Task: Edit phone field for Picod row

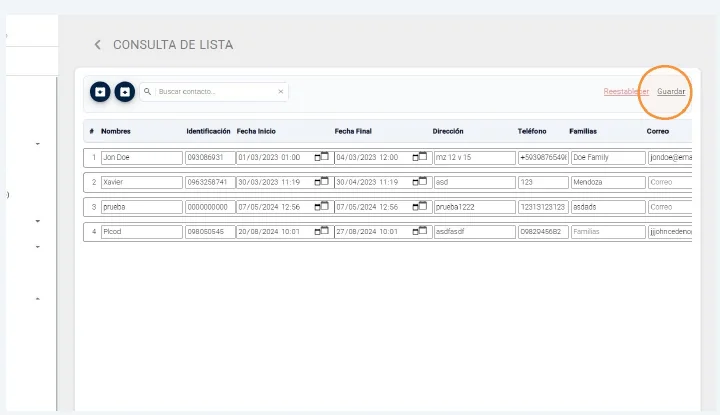Action: coord(543,232)
